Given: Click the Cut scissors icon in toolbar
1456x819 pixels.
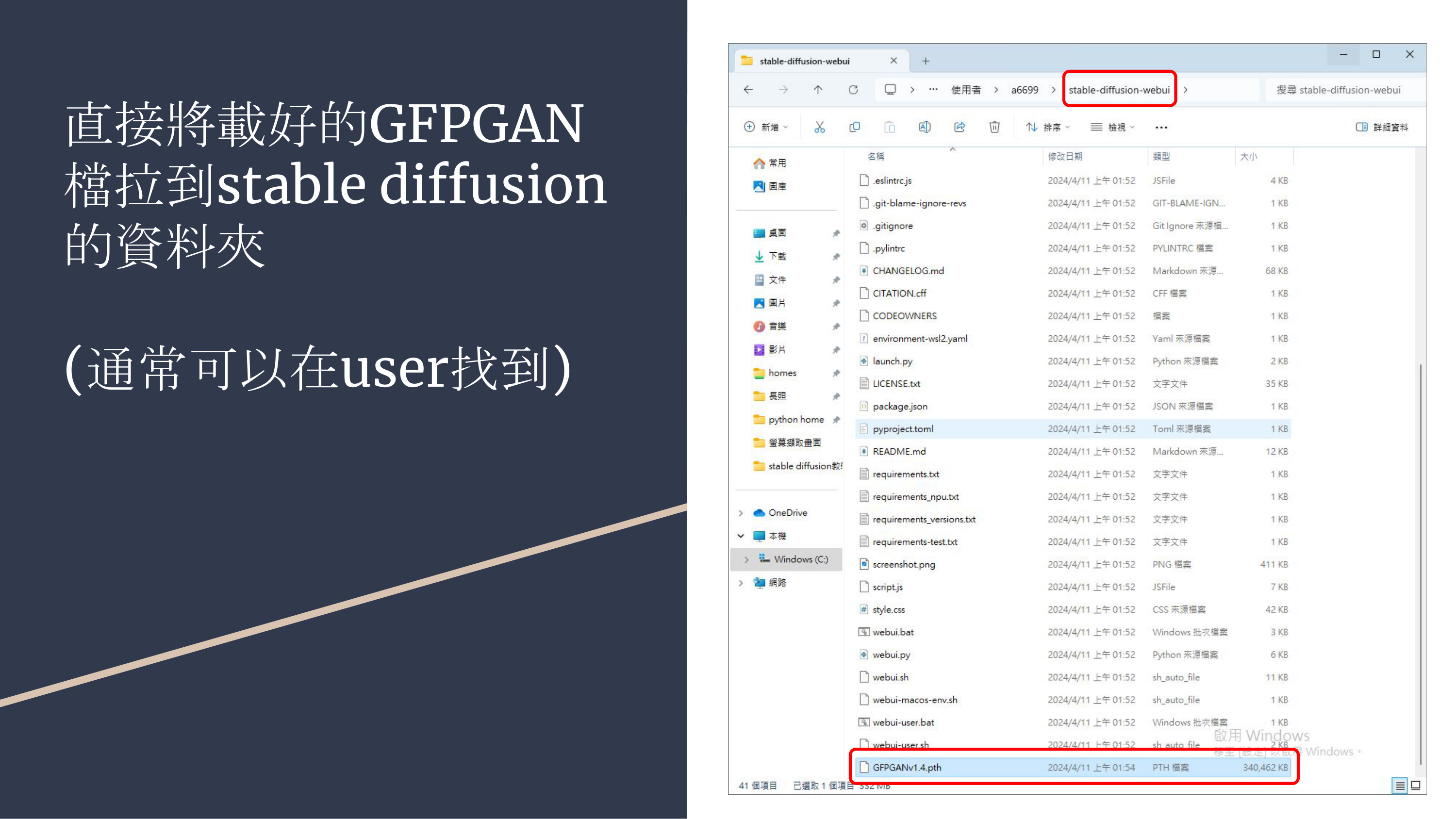Looking at the screenshot, I should pos(820,127).
